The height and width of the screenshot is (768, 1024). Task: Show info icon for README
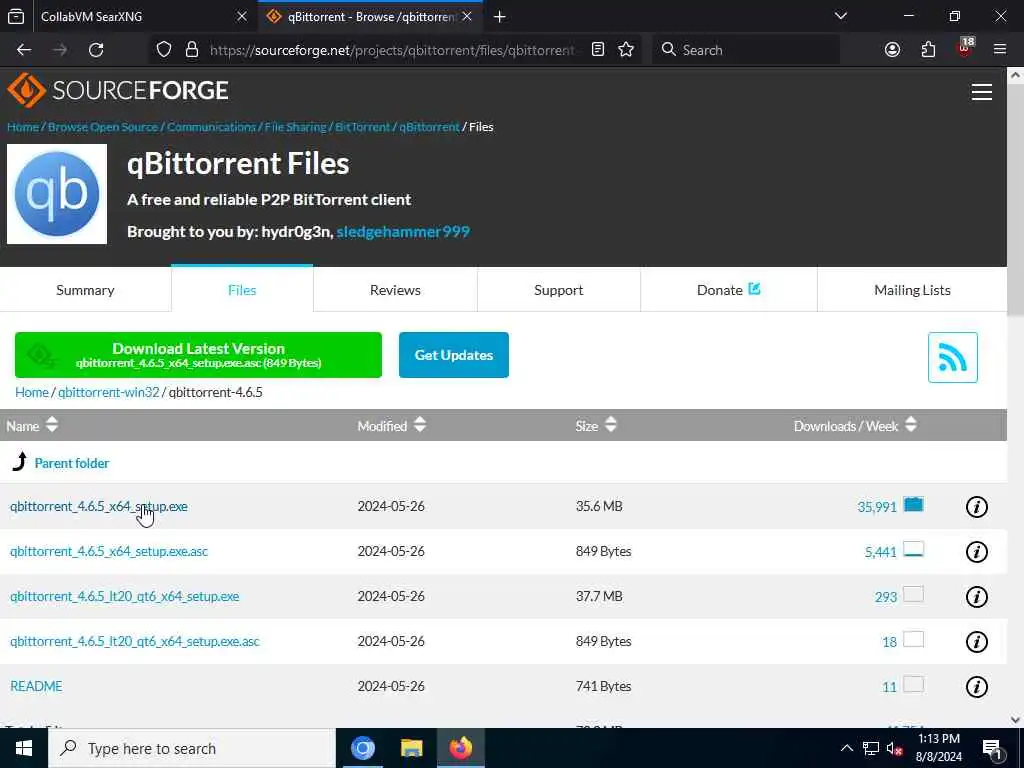[976, 687]
